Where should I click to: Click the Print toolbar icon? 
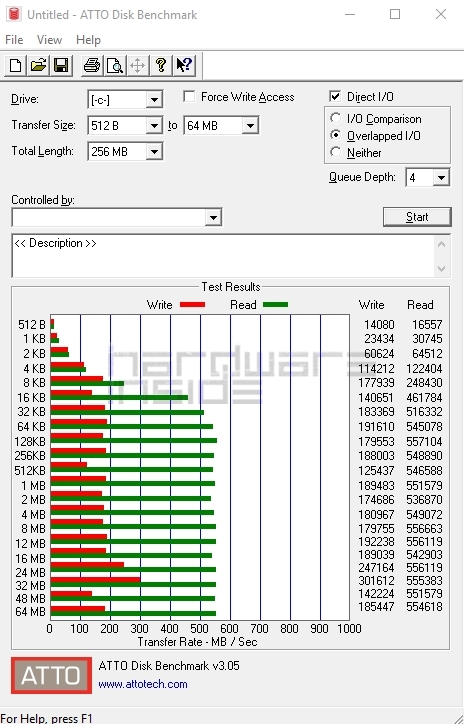pos(91,65)
